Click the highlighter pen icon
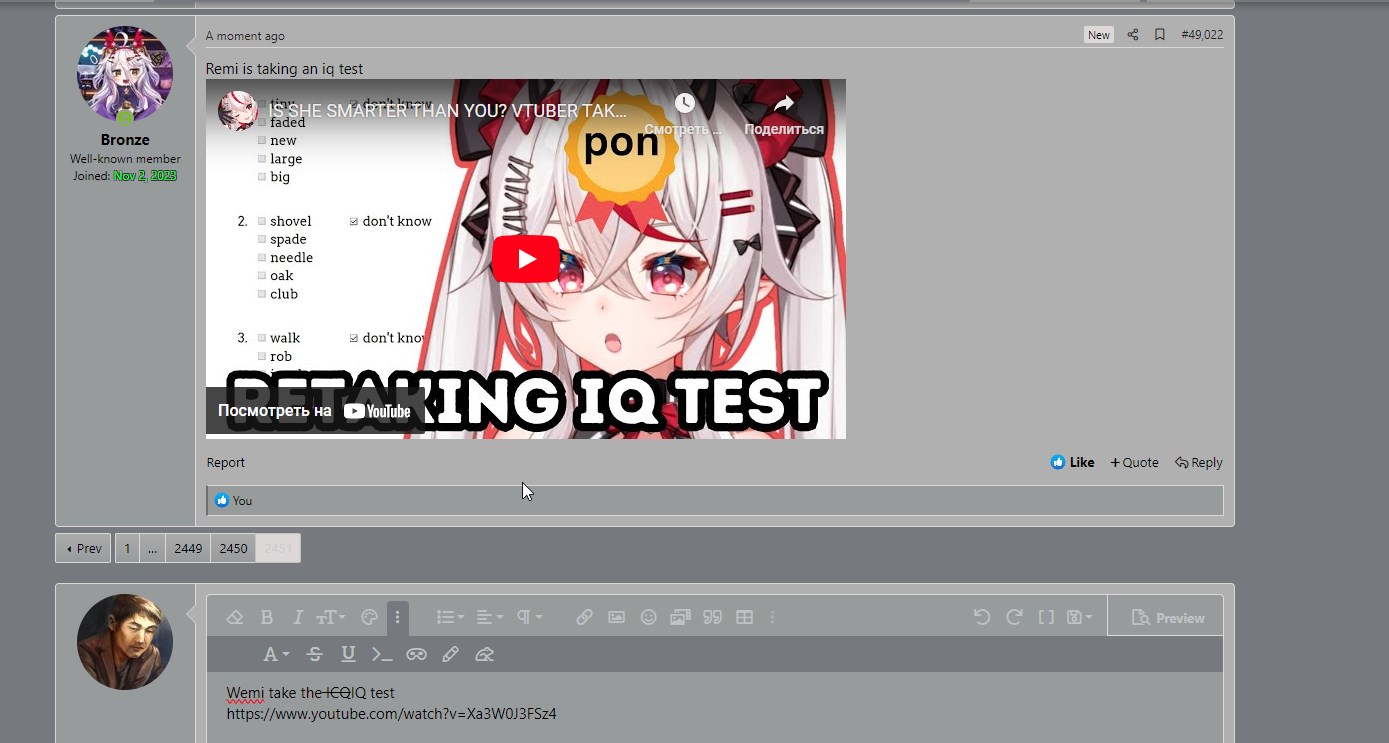Image resolution: width=1389 pixels, height=743 pixels. [450, 654]
